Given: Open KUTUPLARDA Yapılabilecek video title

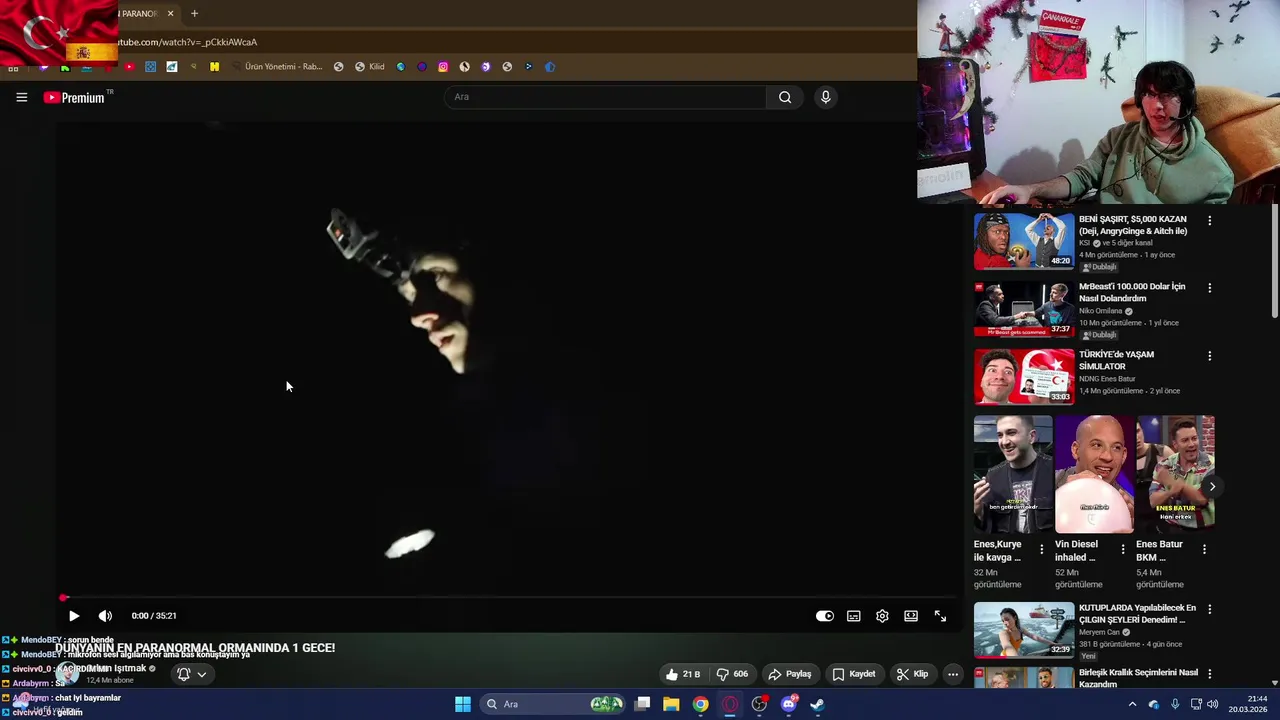Looking at the screenshot, I should (1137, 614).
